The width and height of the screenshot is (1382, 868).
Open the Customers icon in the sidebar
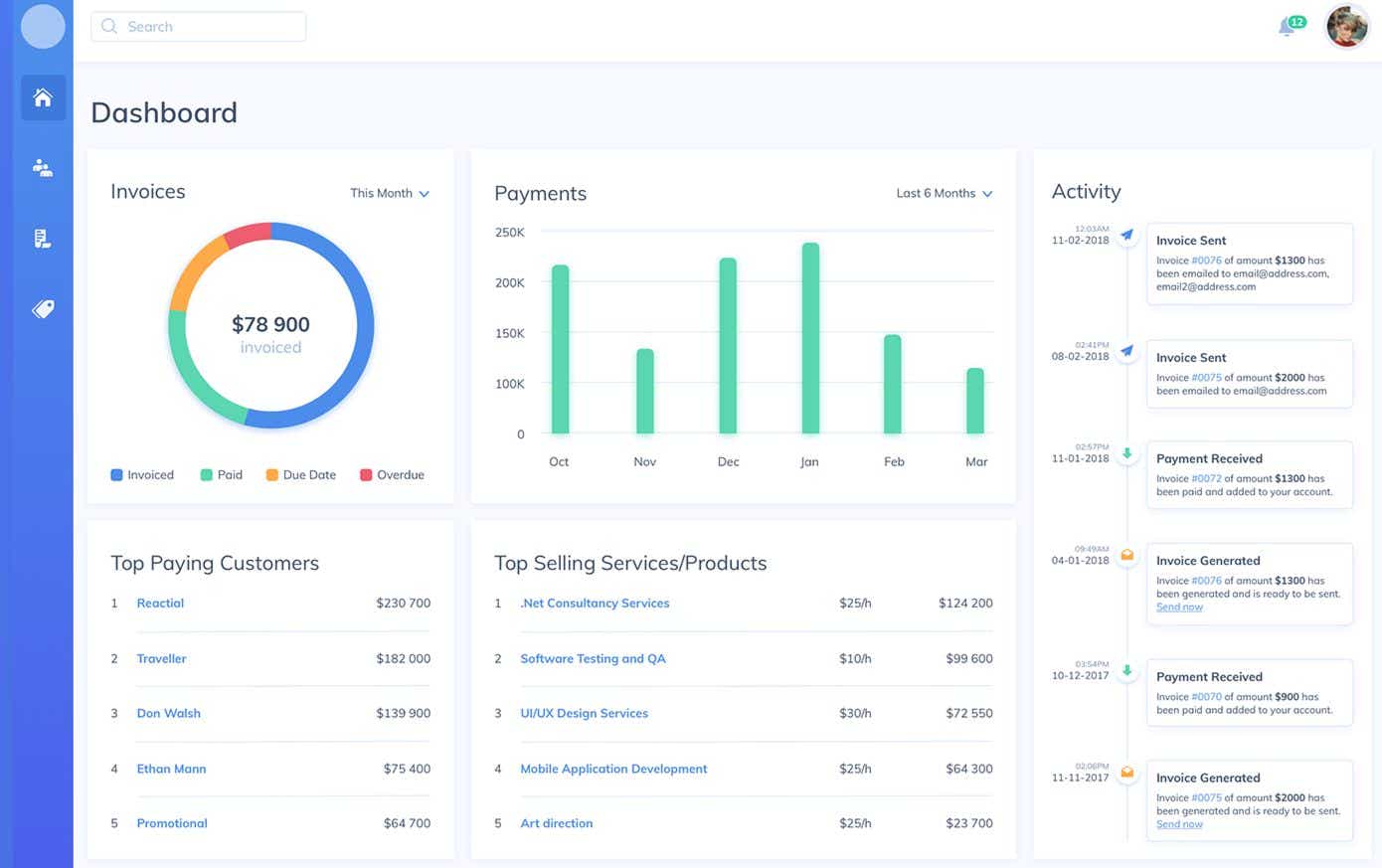click(43, 168)
